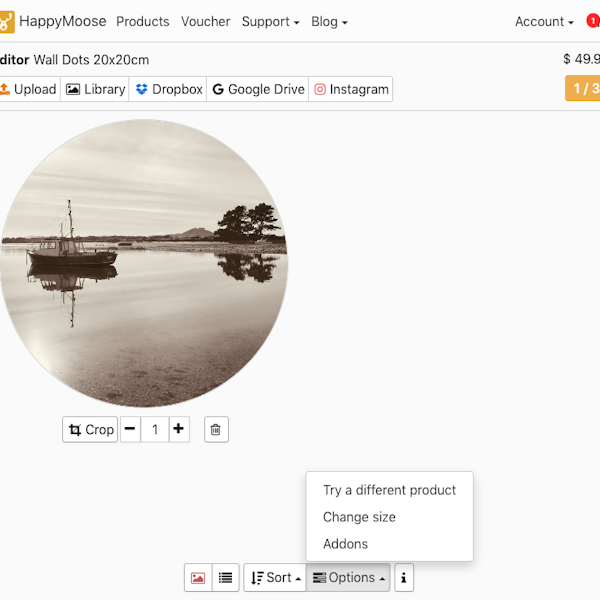
Task: Import photos from Dropbox
Action: [x=169, y=89]
